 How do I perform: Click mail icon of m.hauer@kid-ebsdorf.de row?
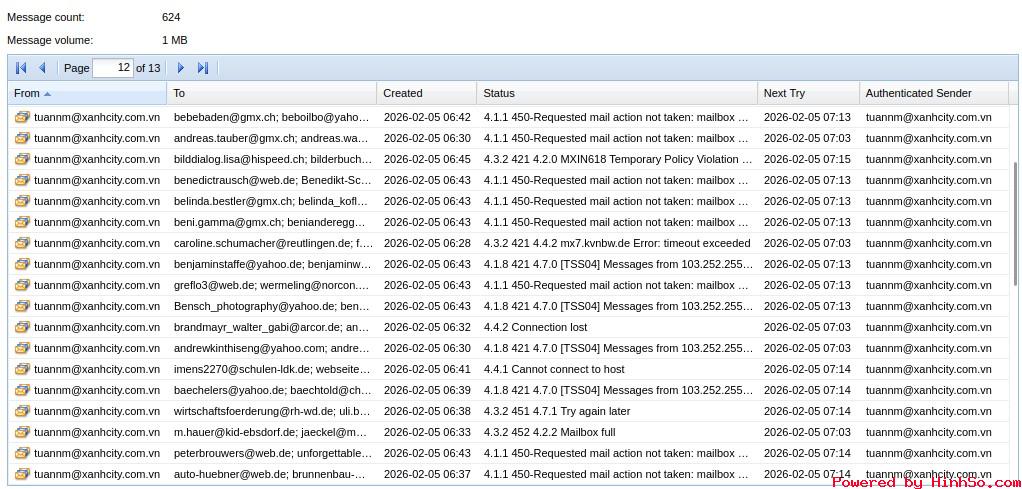click(22, 432)
